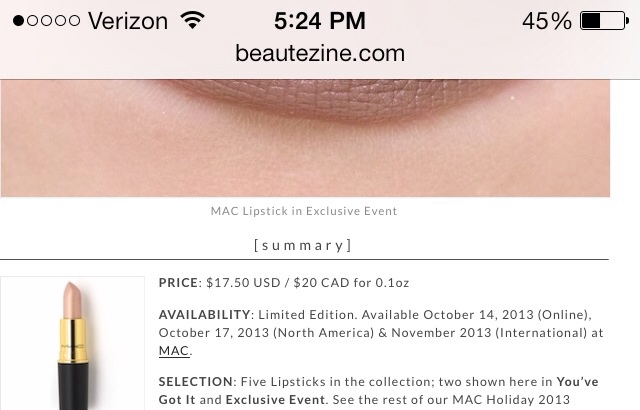Tap the bold 'Exclusive Event' shade name

coord(276,400)
